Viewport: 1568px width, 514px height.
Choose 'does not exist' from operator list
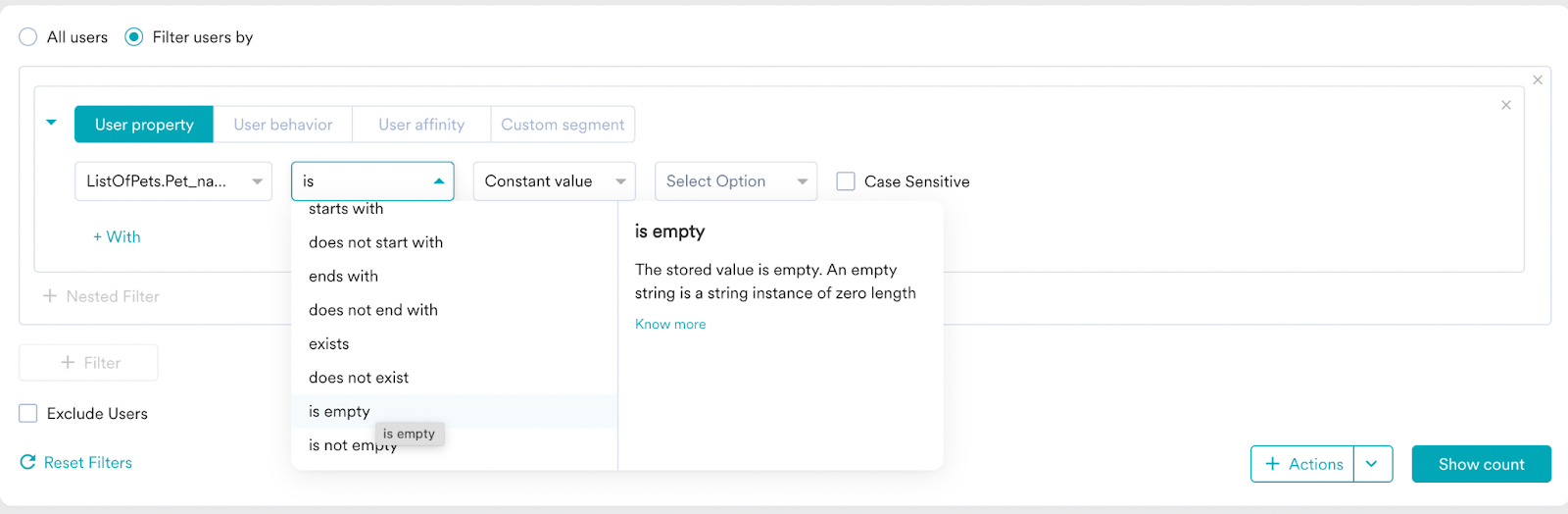coord(359,378)
